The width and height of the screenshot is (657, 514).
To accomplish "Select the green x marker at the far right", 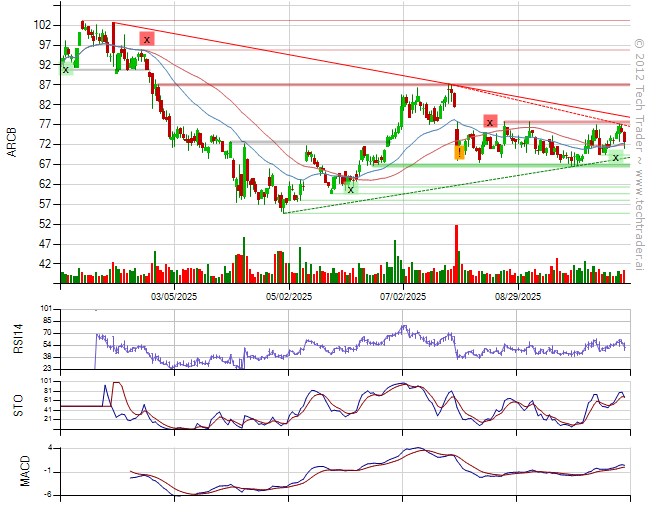I will [615, 158].
